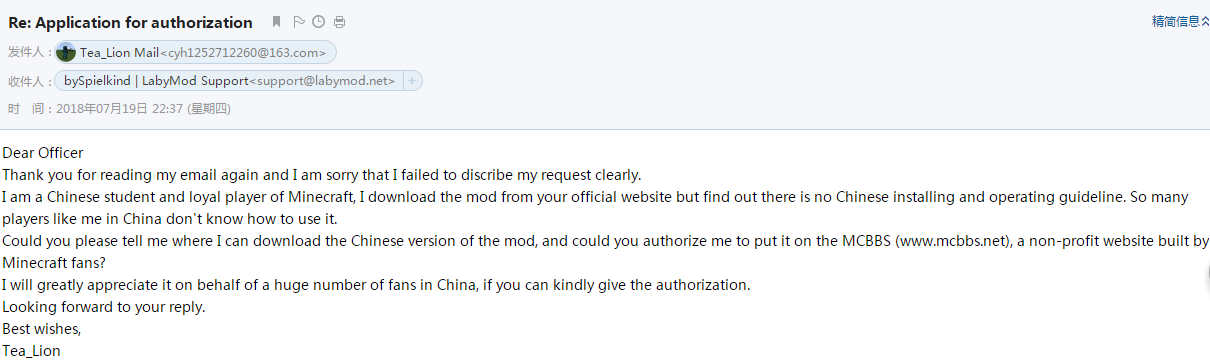Click the 精简信息 link
Viewport: 1210px width, 364px height.
tap(1175, 21)
